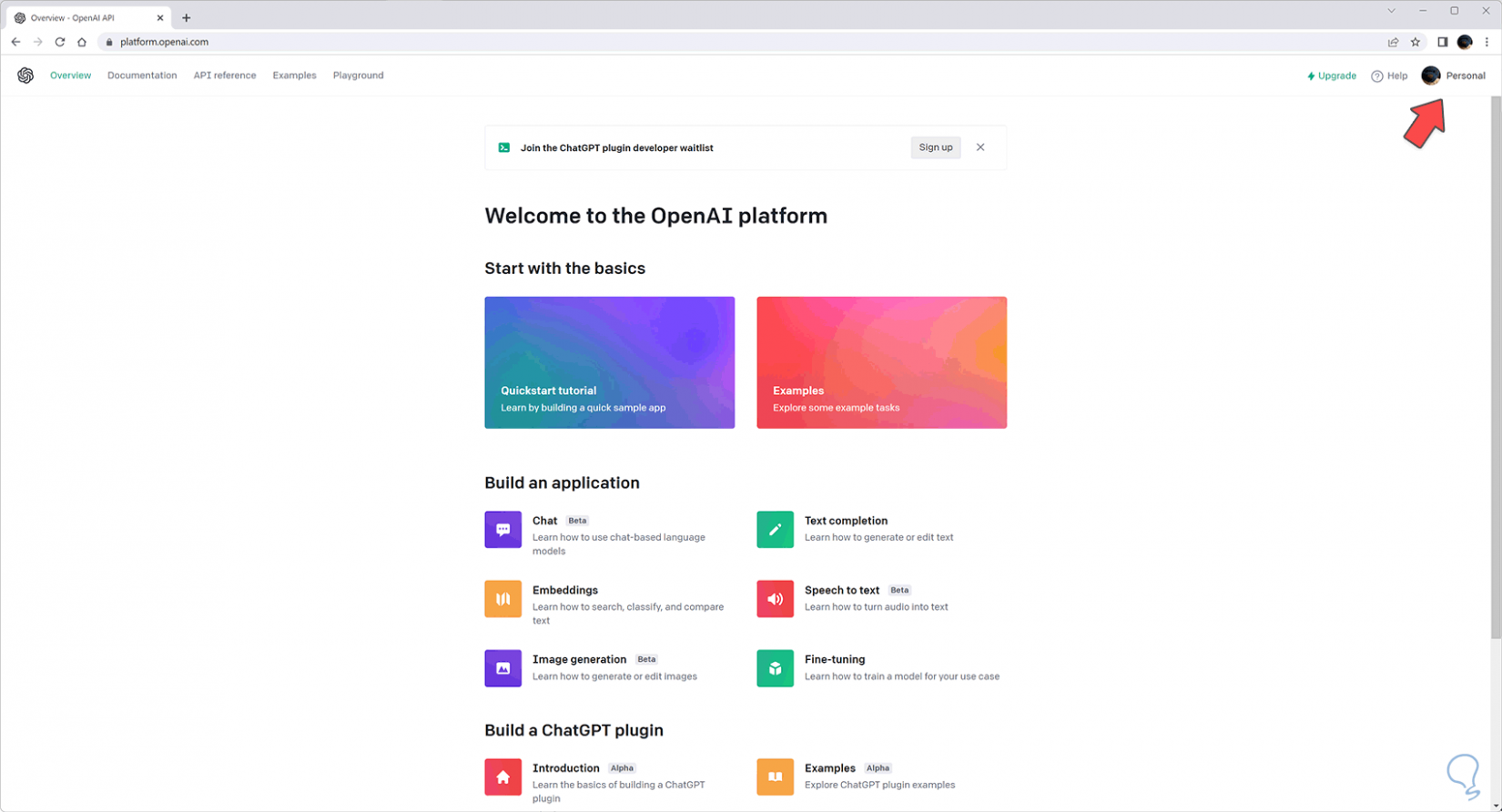The image size is (1502, 812).
Task: Open the Overview nav item
Action: [x=70, y=76]
